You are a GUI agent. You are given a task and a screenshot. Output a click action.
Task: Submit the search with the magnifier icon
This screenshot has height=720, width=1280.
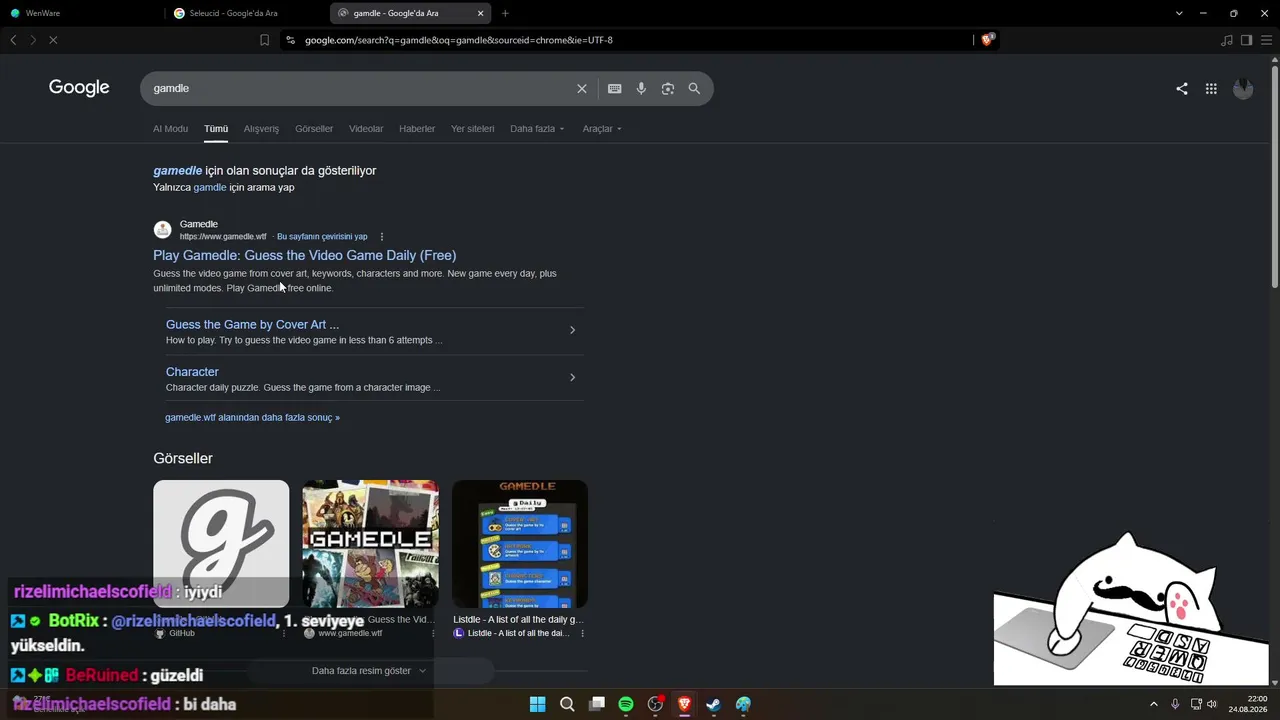694,88
